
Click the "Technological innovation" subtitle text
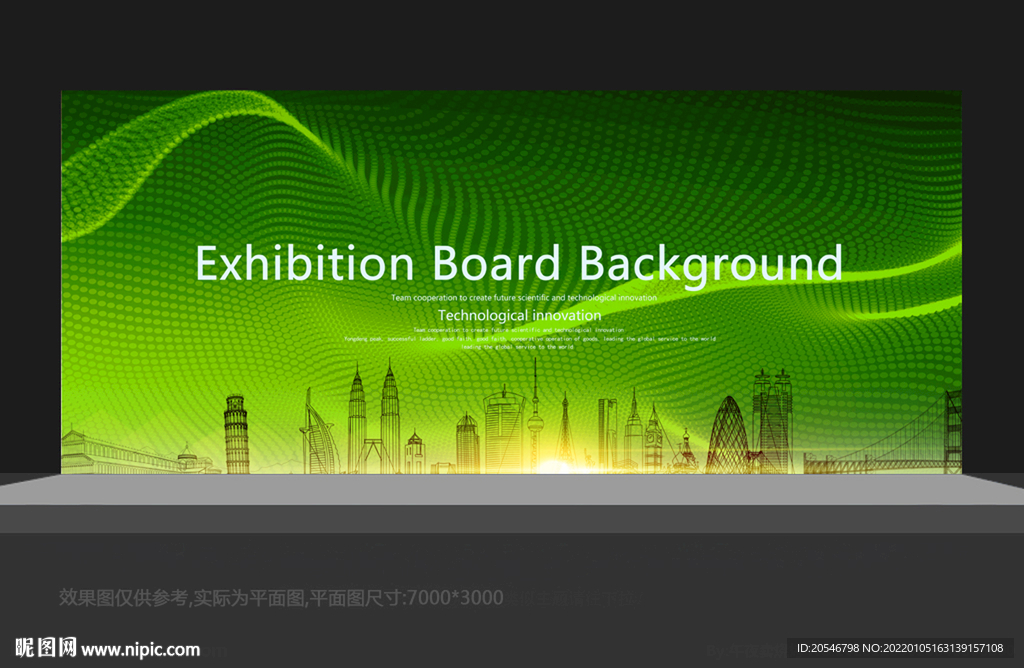tap(520, 315)
